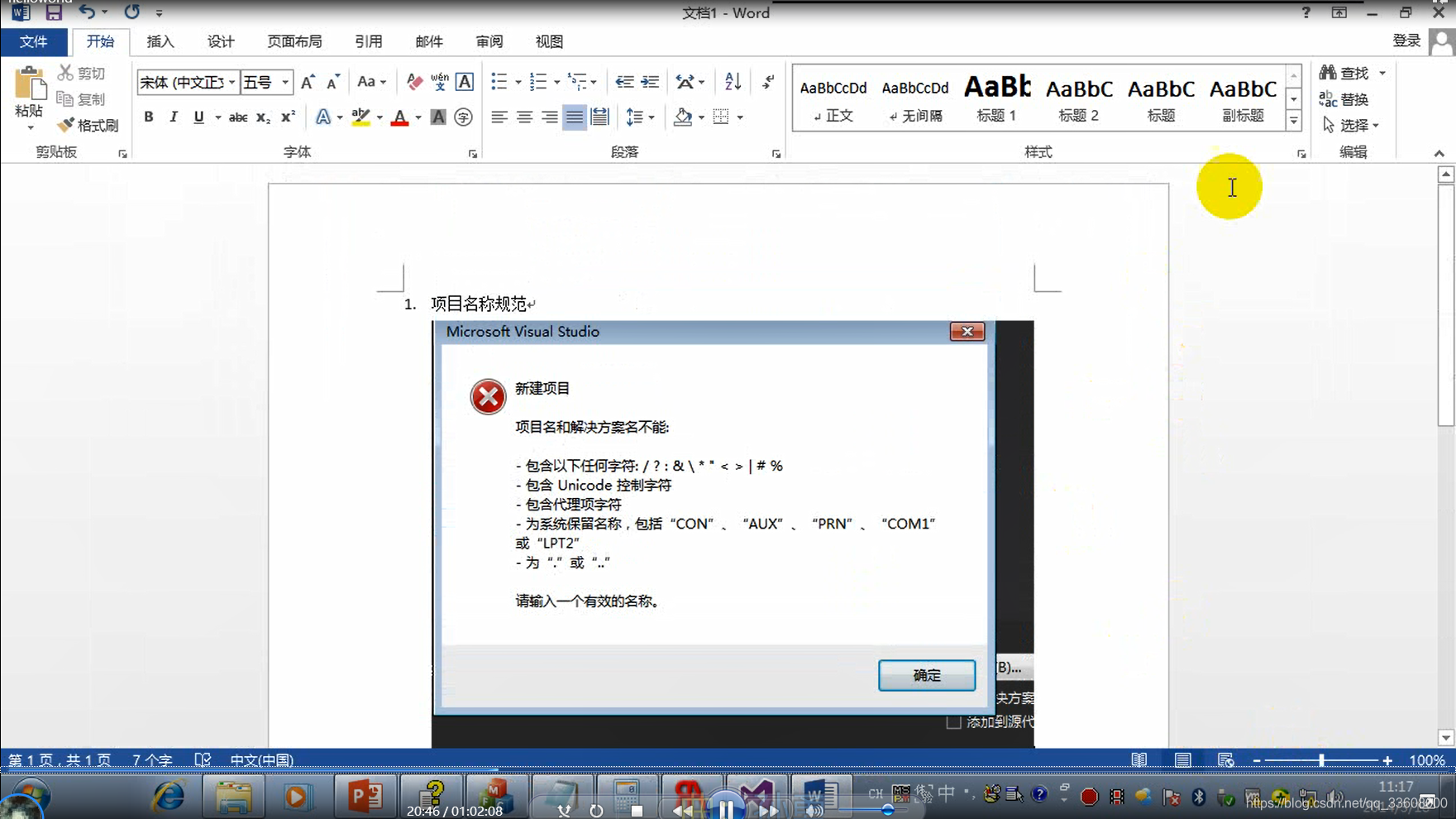Screen dimensions: 1456x819
Task: Select the bullet list icon
Action: point(499,81)
